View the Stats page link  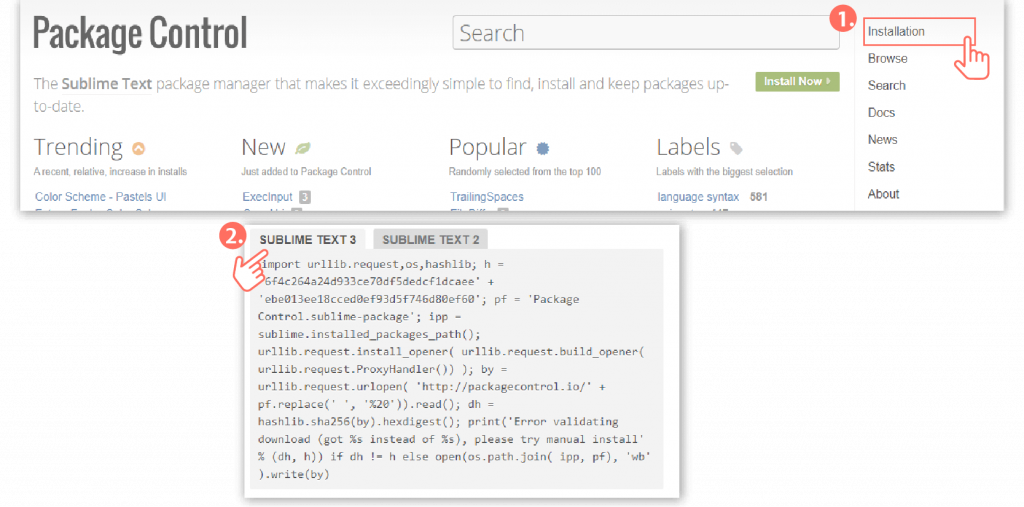(x=881, y=167)
